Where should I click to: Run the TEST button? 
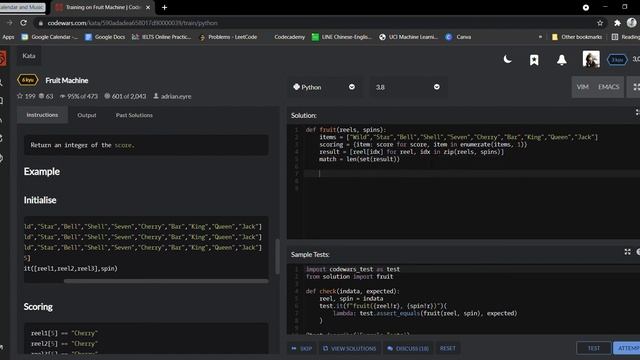[594, 348]
